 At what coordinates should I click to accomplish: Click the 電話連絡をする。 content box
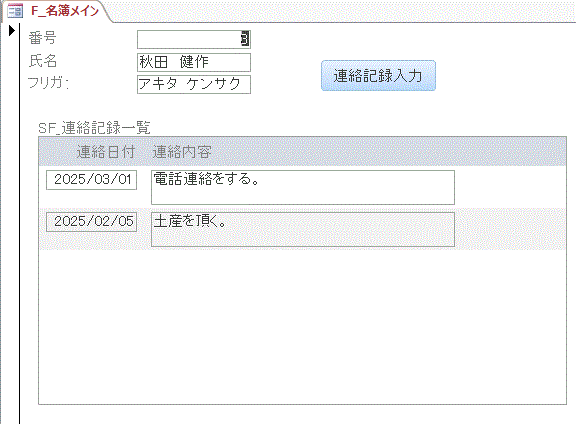pyautogui.click(x=303, y=187)
